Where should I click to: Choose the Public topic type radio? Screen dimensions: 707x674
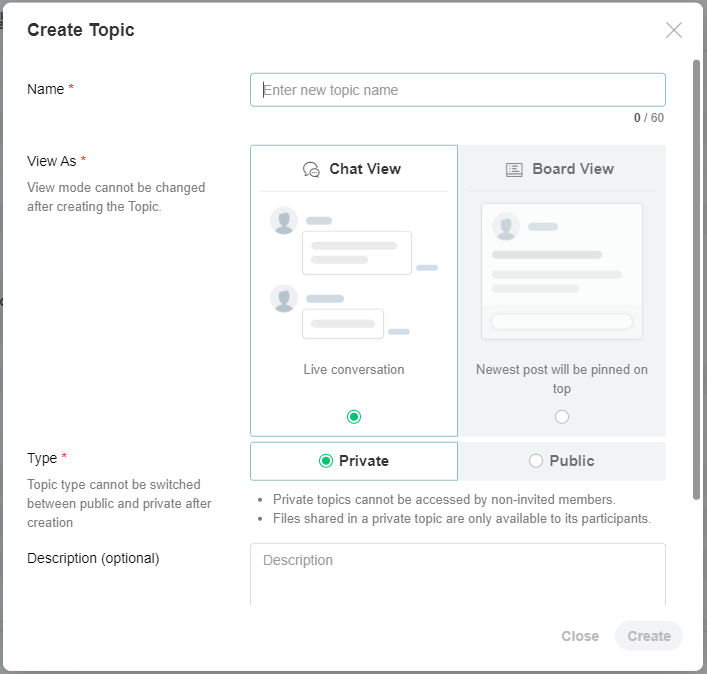coord(536,461)
